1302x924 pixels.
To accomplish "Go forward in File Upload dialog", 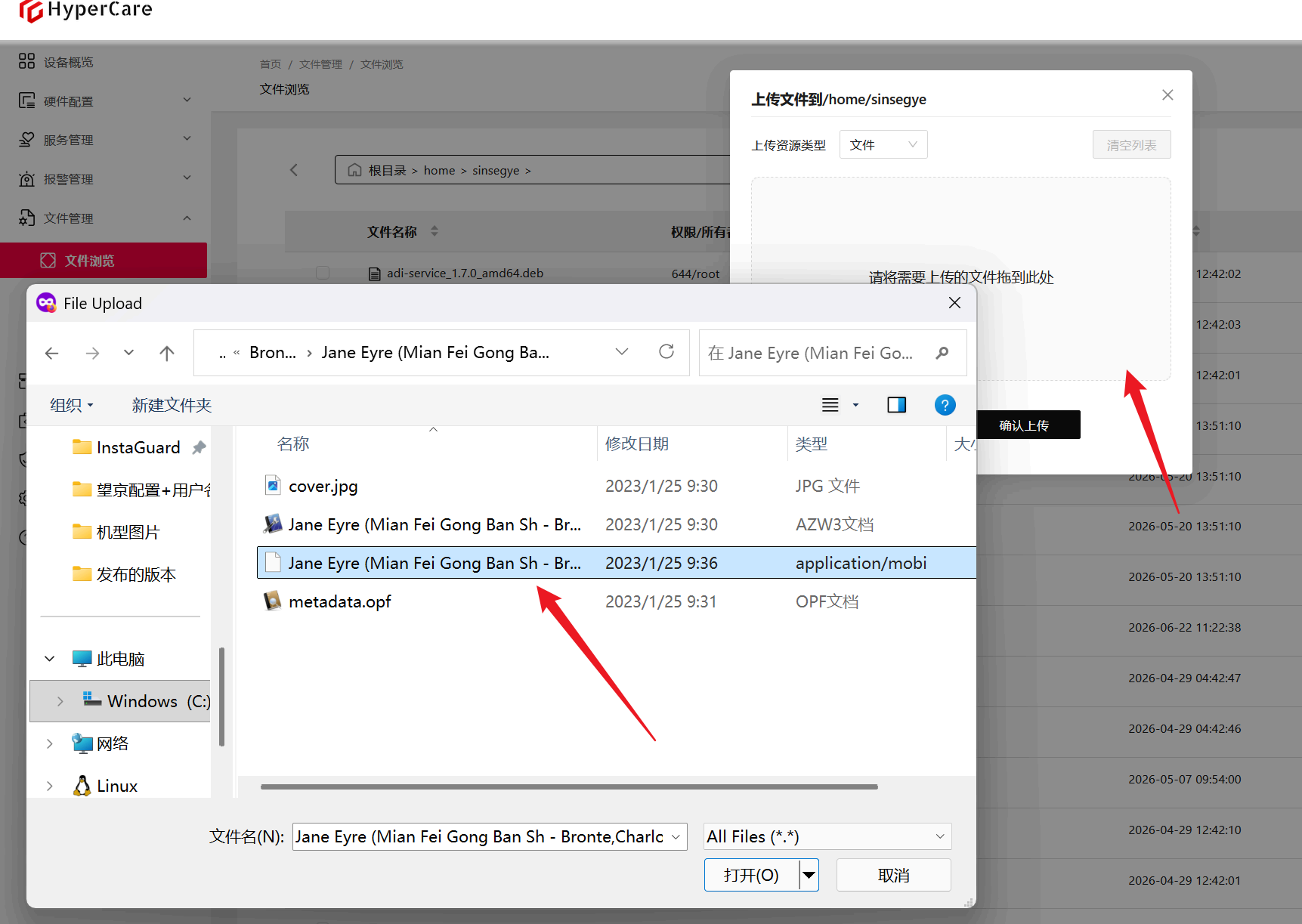I will [92, 353].
